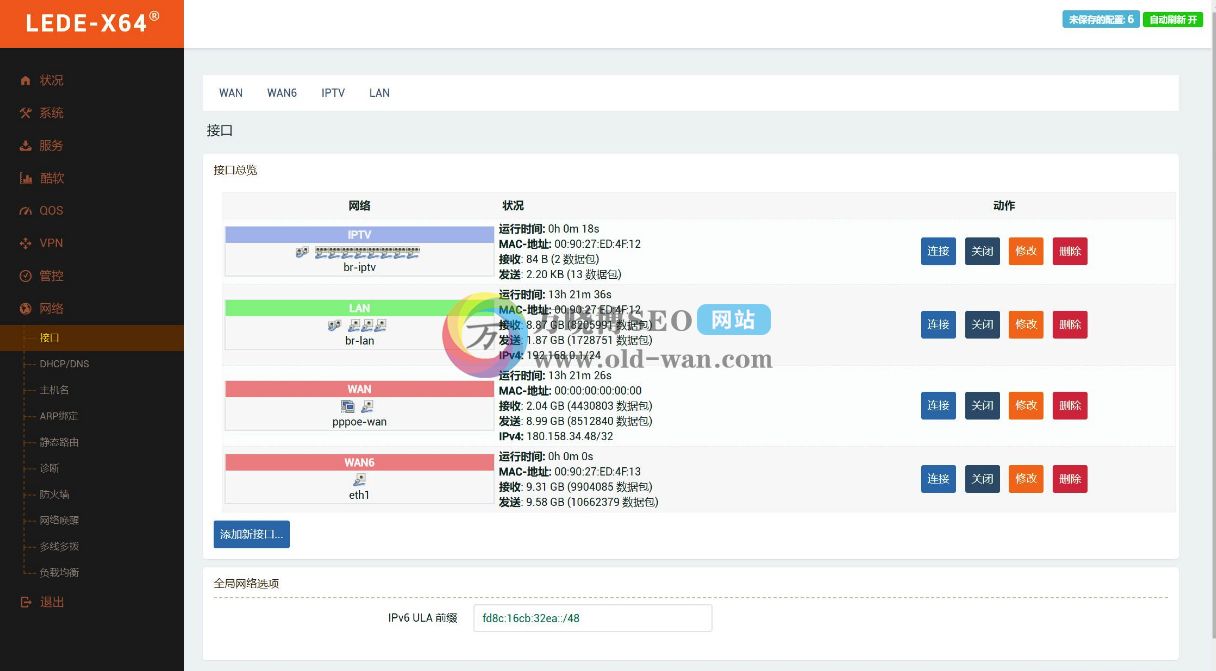This screenshot has width=1216, height=671.
Task: Click the logout icon beside 退出
Action: pos(26,602)
